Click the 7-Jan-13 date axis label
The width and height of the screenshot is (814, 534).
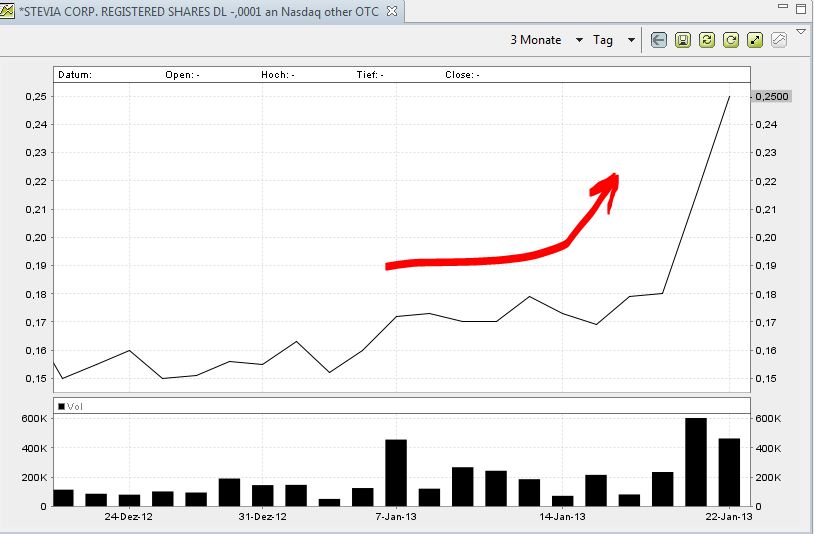pos(396,517)
